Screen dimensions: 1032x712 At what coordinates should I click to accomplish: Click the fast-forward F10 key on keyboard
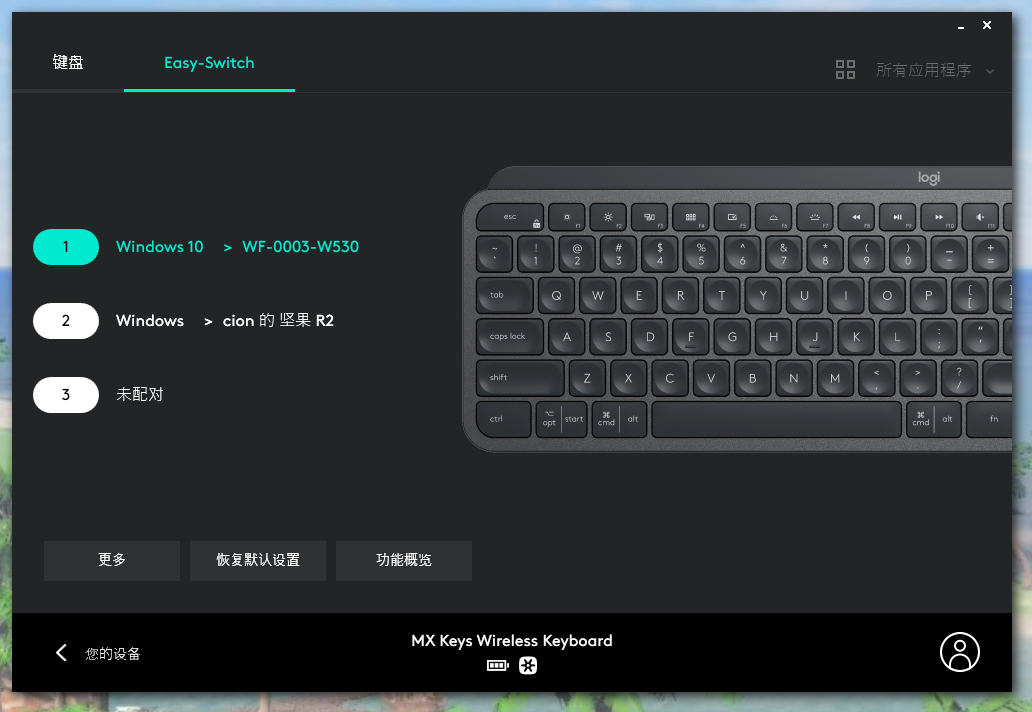938,217
